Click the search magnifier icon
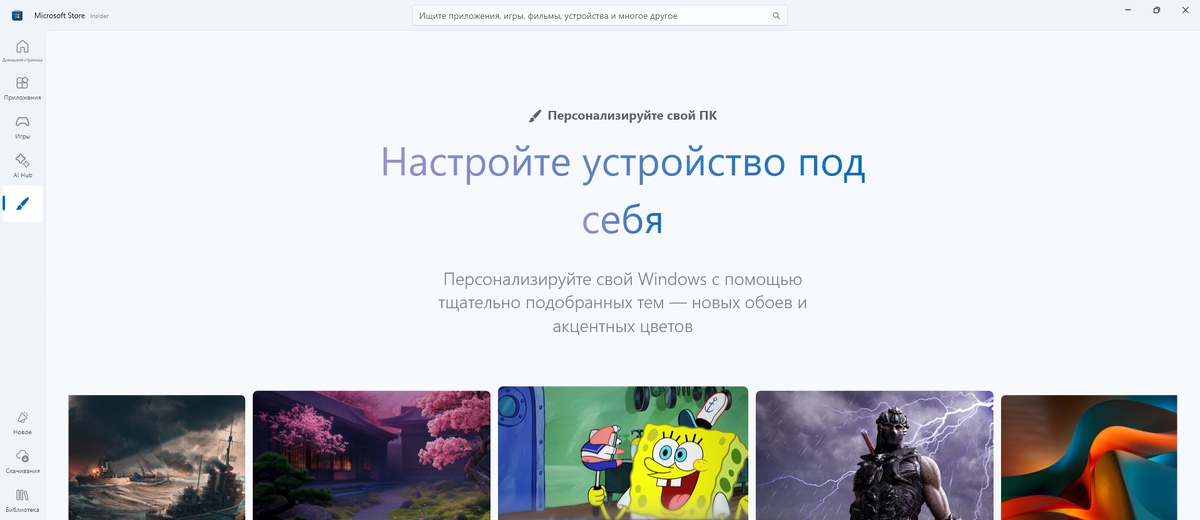 776,16
